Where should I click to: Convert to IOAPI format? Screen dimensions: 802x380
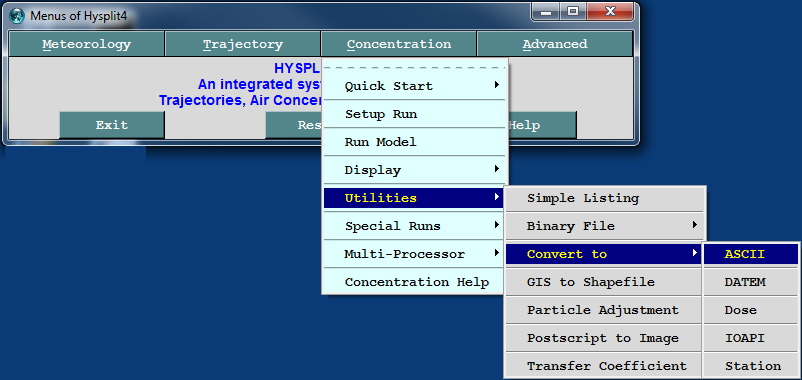751,338
